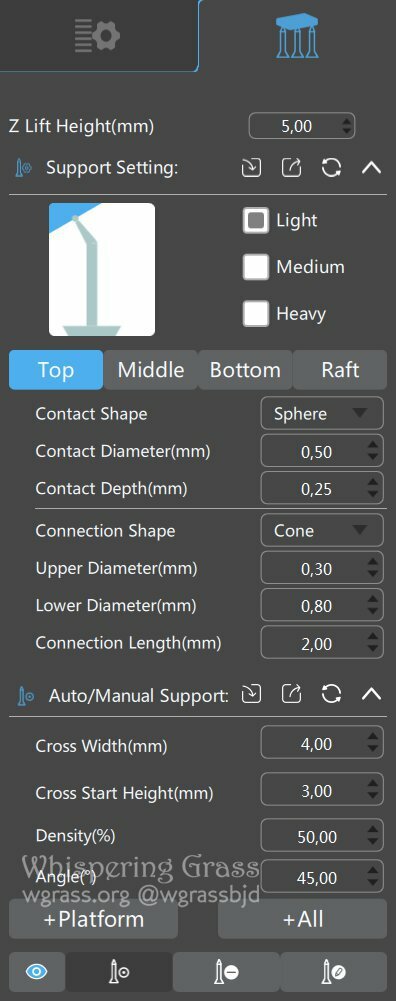Reset Support Setting with refresh icon

click(x=331, y=169)
